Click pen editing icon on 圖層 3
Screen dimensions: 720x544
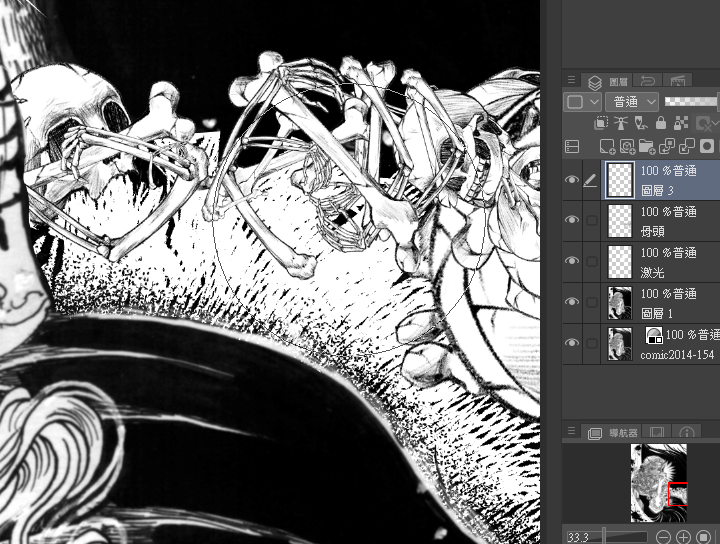(x=591, y=180)
